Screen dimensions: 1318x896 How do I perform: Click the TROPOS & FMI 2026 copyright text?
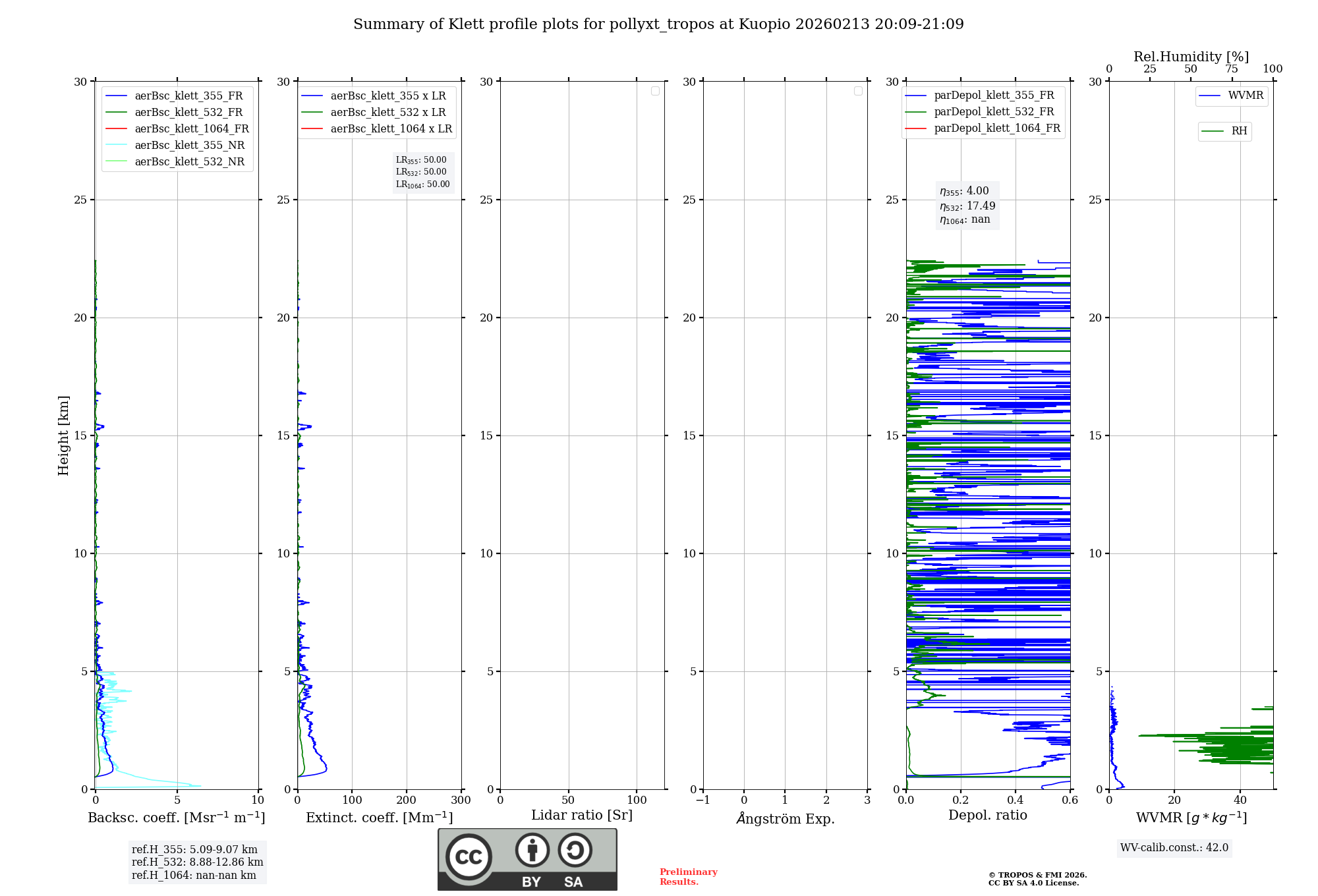point(1037,875)
